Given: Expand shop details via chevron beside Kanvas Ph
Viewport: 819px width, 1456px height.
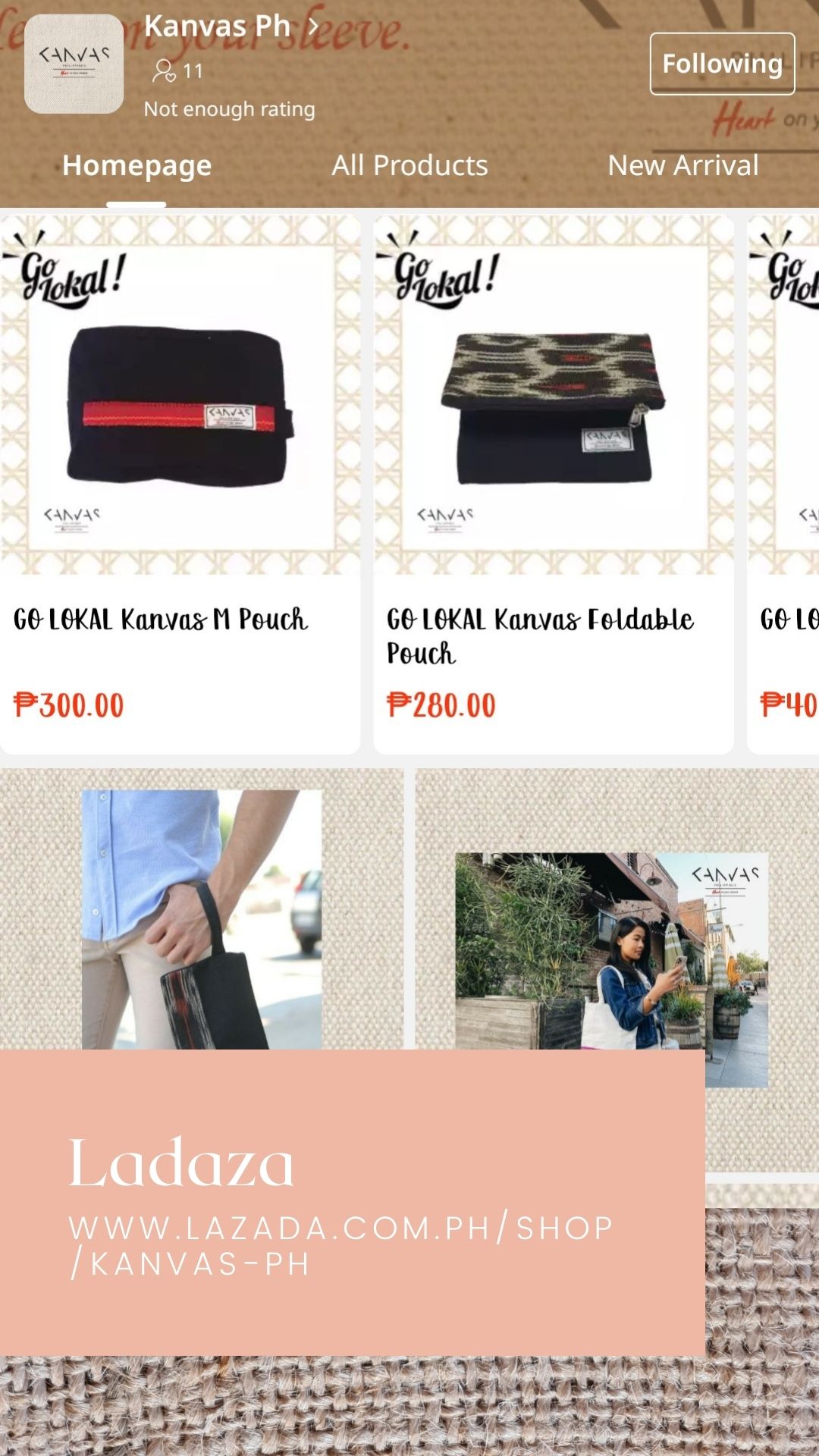Looking at the screenshot, I should (313, 27).
